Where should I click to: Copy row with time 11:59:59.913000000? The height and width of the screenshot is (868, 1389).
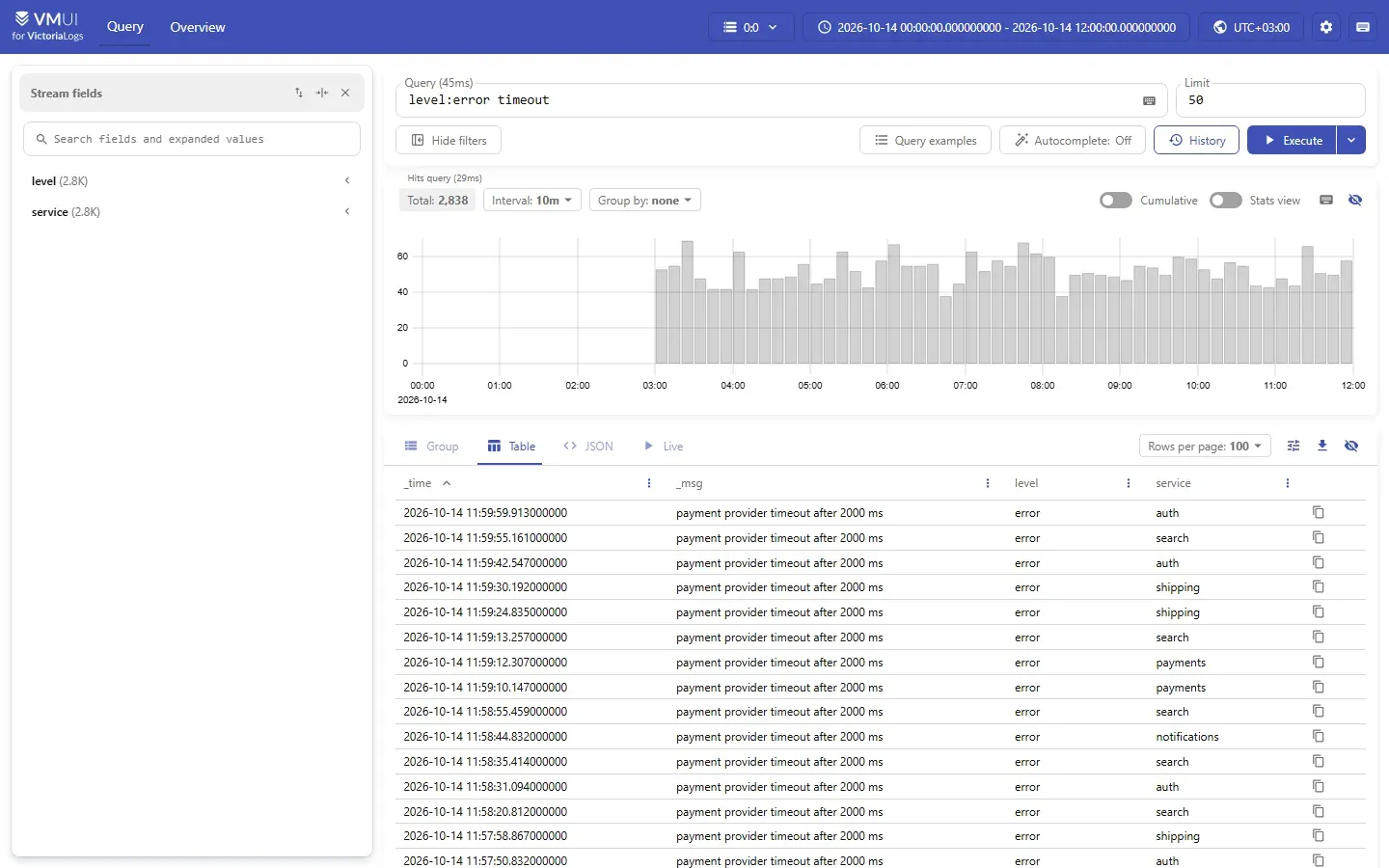1319,512
